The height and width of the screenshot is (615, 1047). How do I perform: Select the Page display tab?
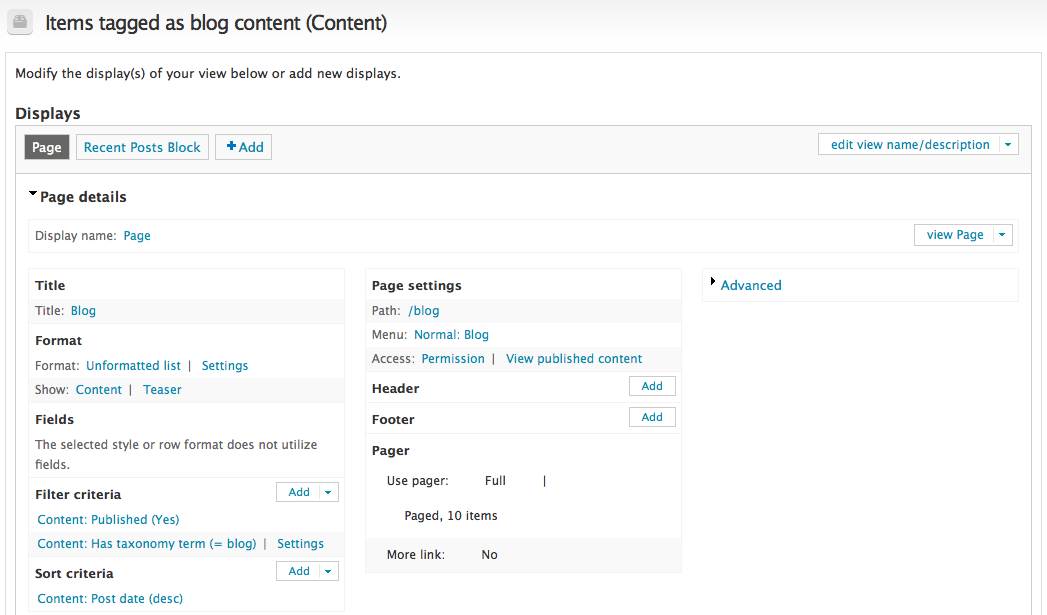coord(47,147)
